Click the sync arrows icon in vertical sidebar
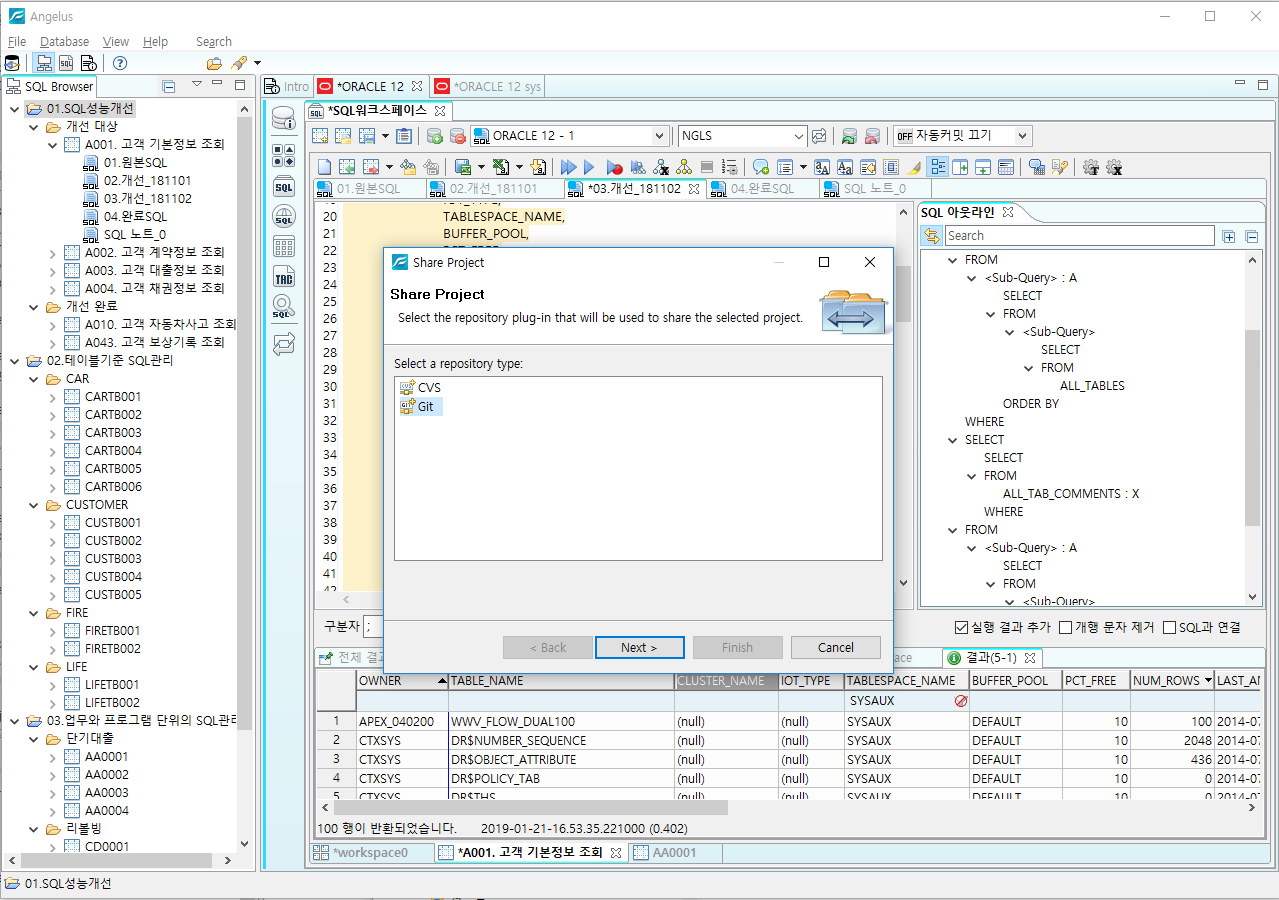 click(284, 344)
